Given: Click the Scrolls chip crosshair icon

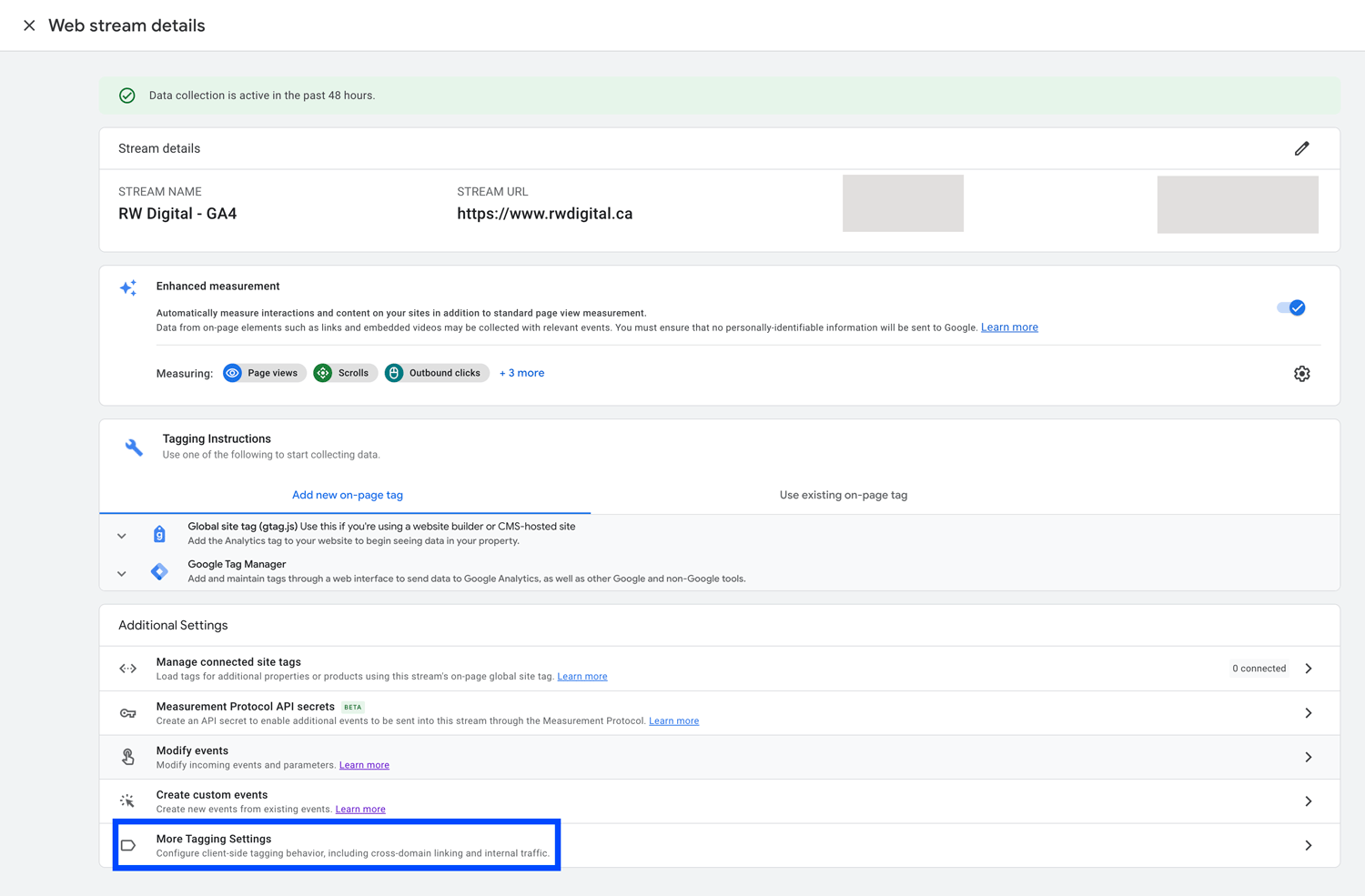Looking at the screenshot, I should coord(323,373).
